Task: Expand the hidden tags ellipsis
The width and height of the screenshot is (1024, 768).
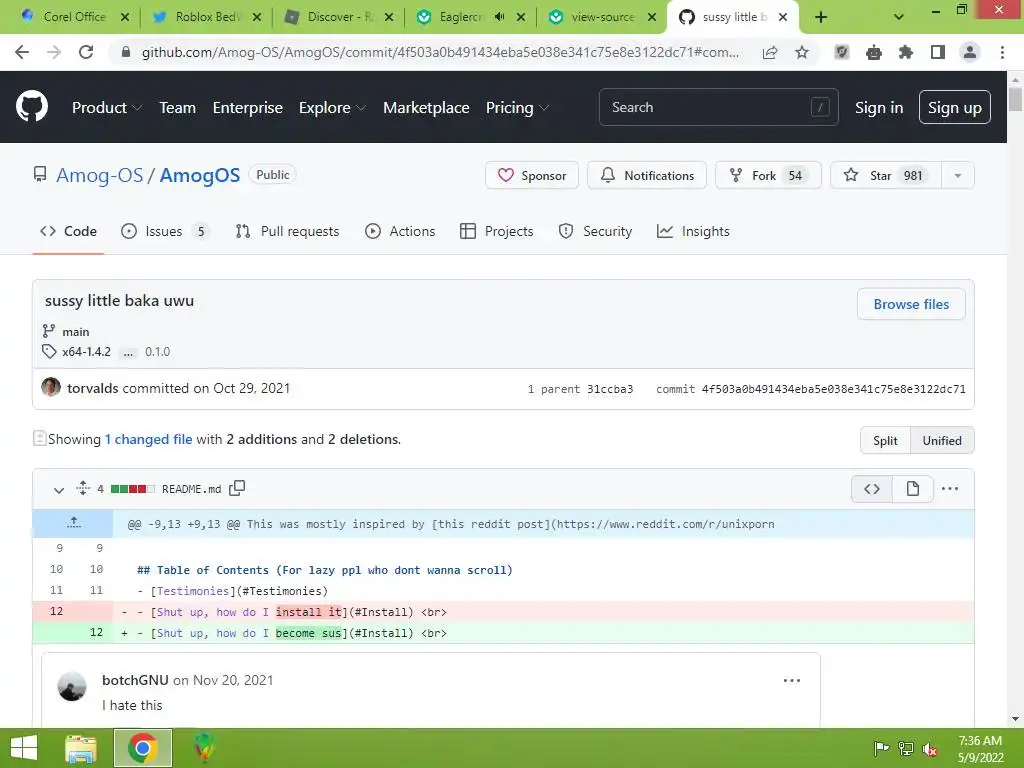Action: (128, 351)
